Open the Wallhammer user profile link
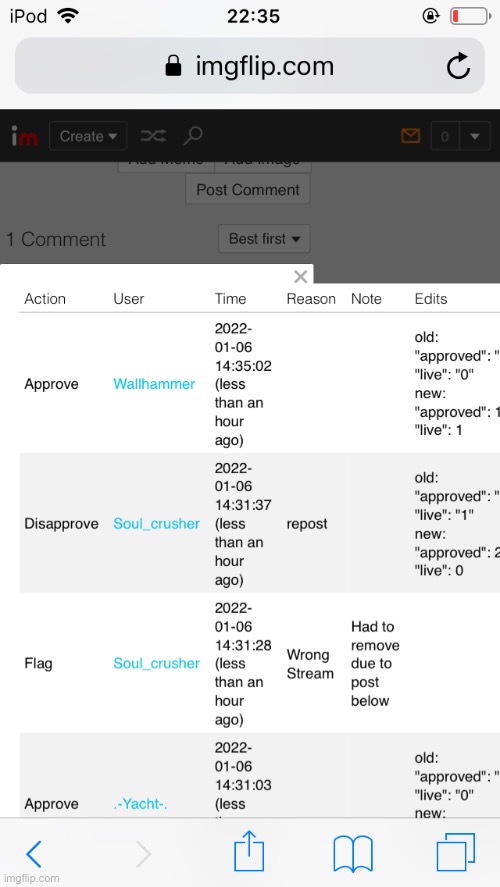 pyautogui.click(x=154, y=384)
